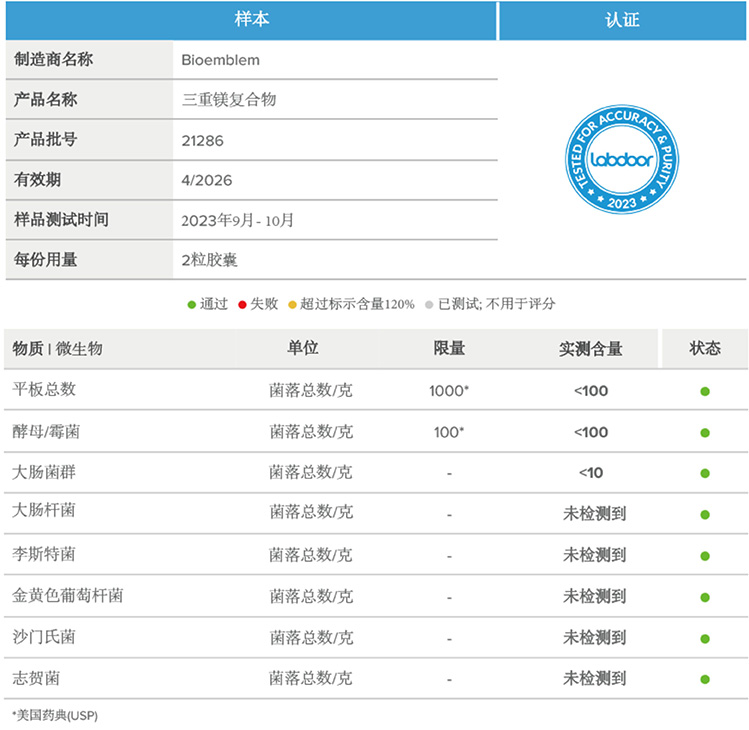This screenshot has height=730, width=749.
Task: Click the red 失败 legend dot
Action: pos(242,304)
